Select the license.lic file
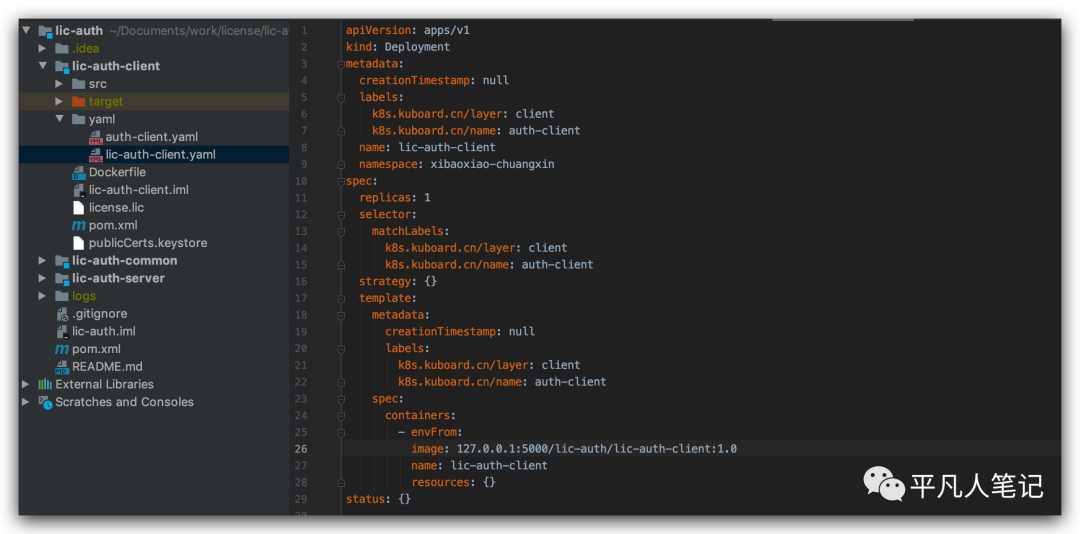This screenshot has width=1080, height=534. pos(116,208)
